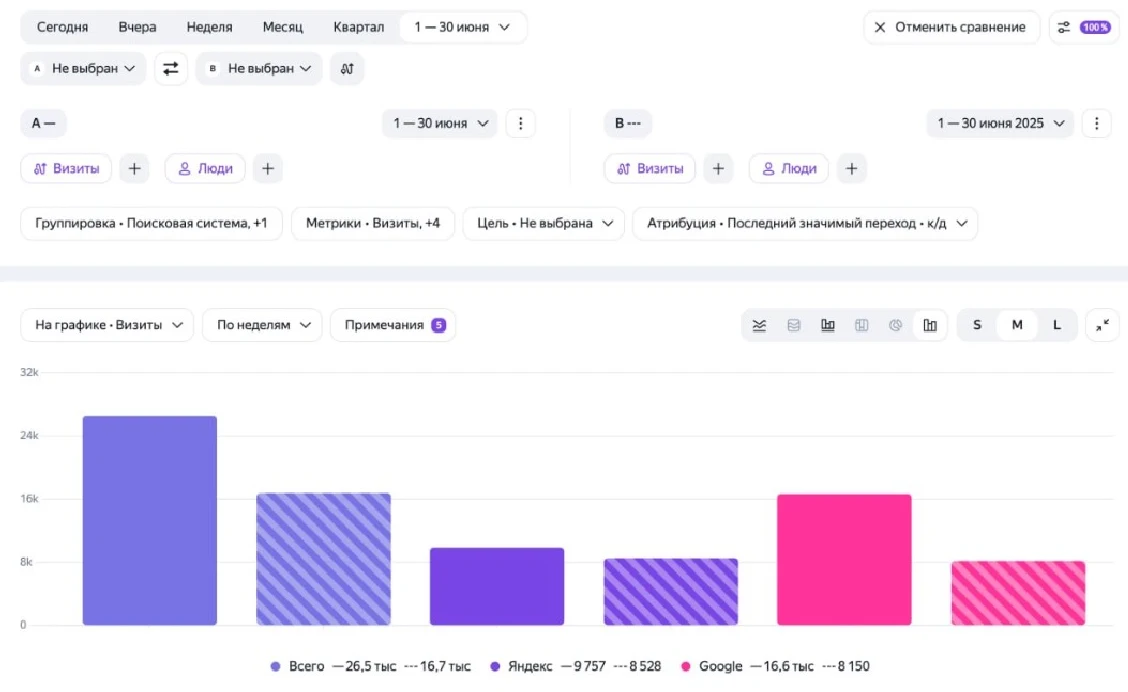Click the Отменить сравнение button
Screen dimensions: 1128x692
tap(951, 27)
